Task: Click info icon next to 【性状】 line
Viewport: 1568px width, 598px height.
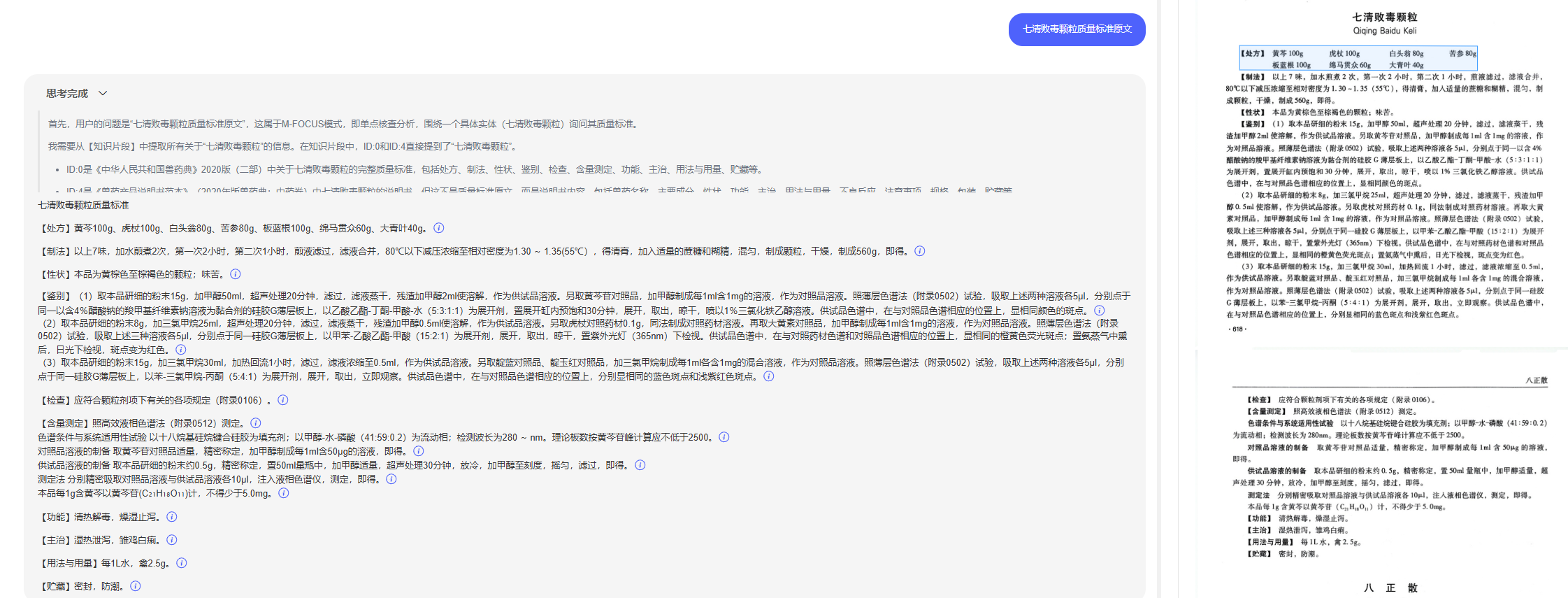Action: click(236, 274)
